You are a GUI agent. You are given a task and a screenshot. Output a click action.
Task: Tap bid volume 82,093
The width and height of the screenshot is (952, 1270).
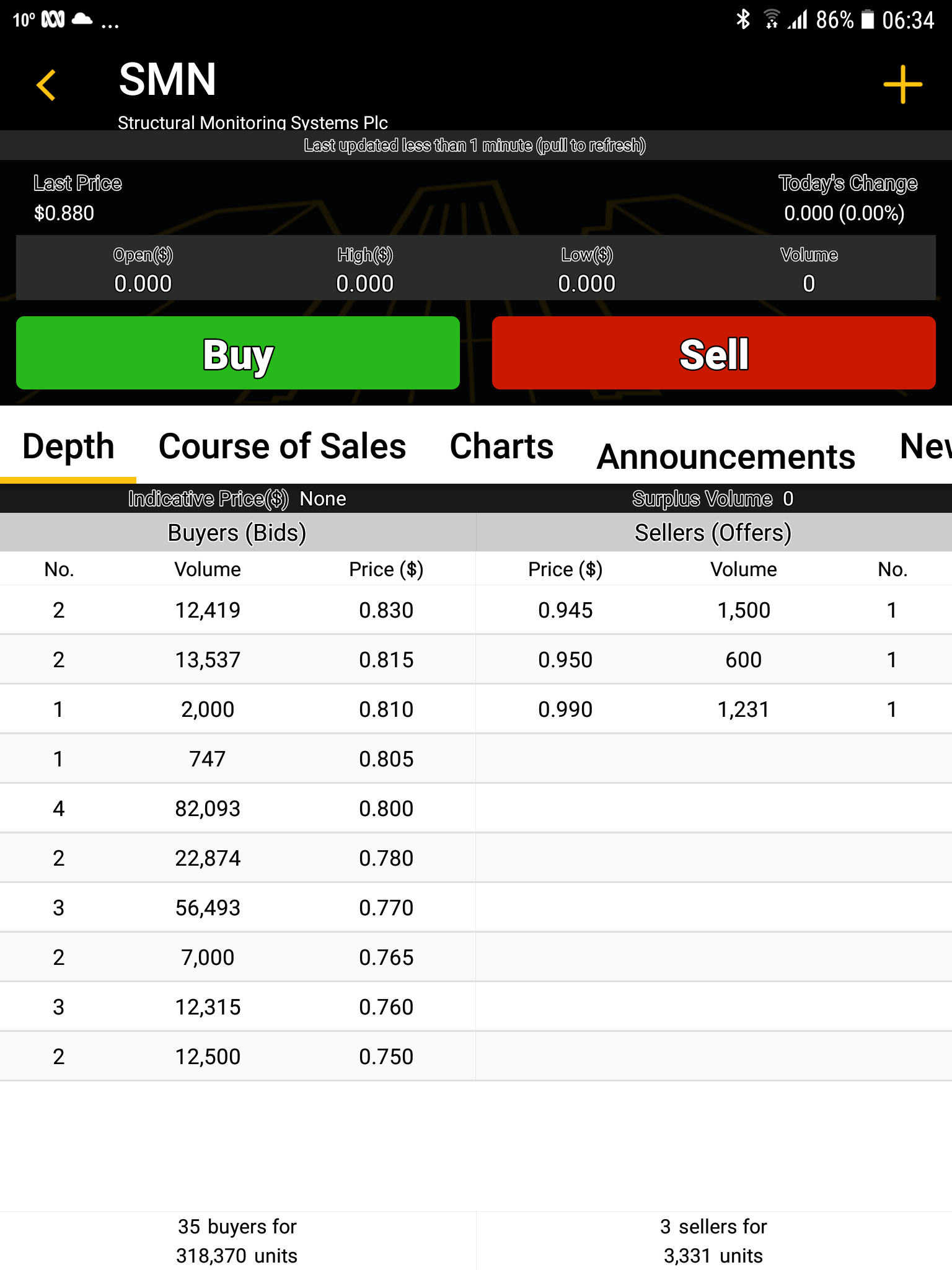pos(208,809)
